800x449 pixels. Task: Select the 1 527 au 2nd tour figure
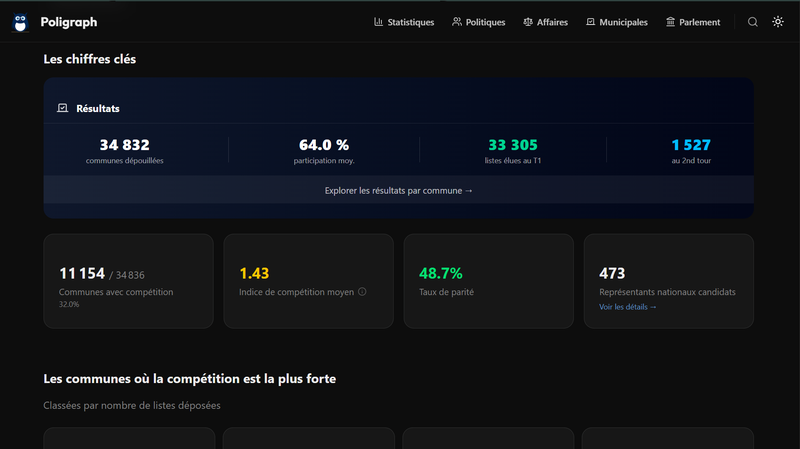coord(691,146)
